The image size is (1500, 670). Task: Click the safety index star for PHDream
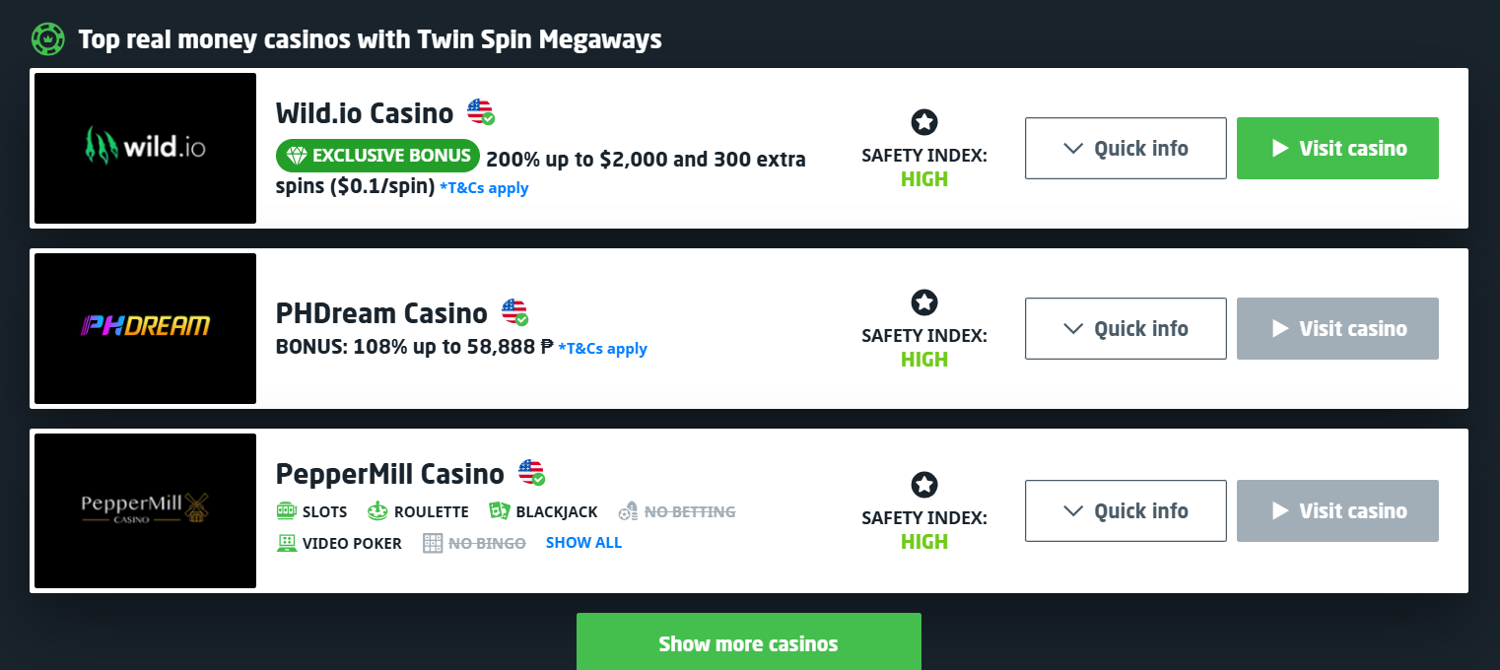tap(924, 302)
